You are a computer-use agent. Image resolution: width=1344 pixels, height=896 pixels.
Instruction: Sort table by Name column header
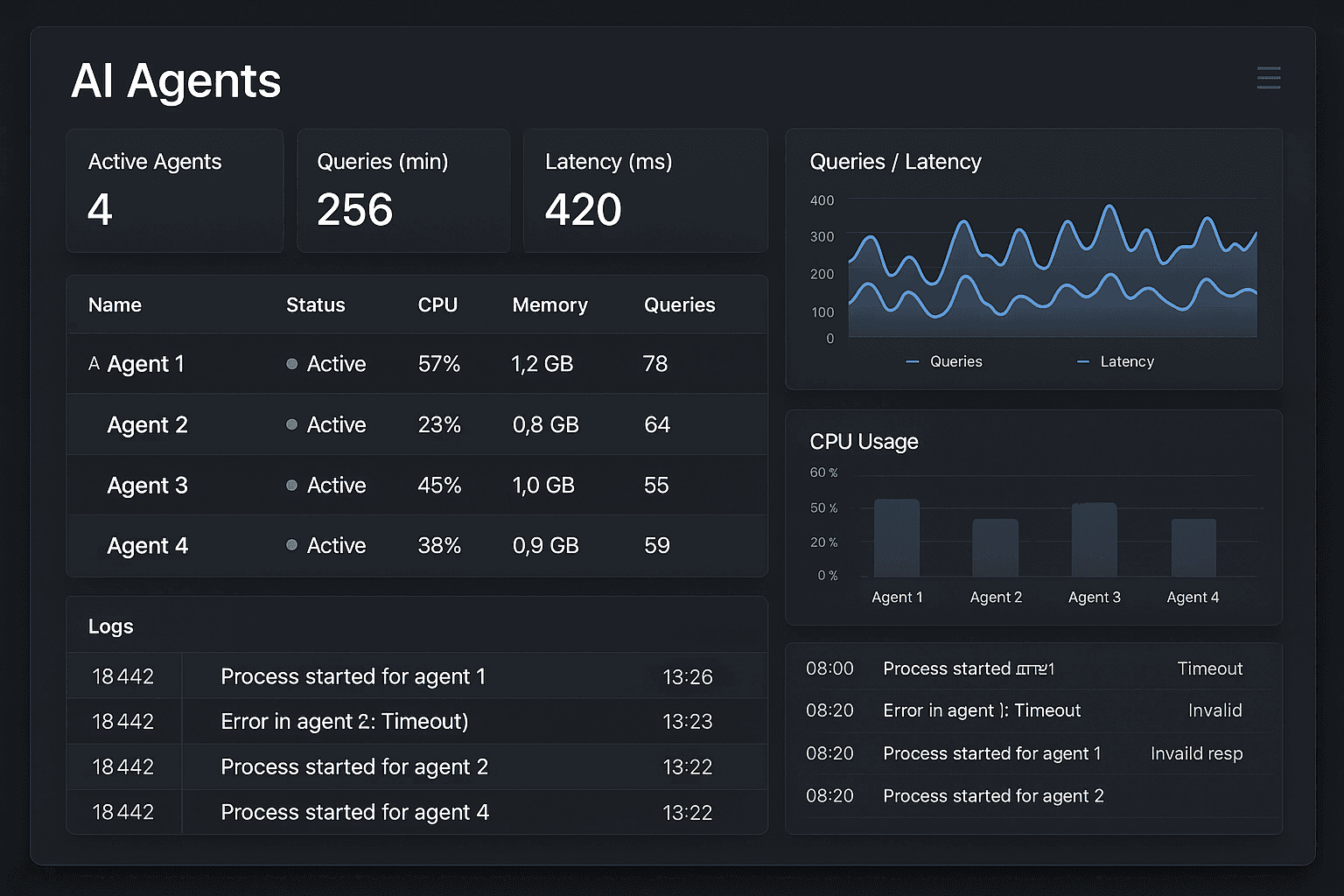point(115,304)
